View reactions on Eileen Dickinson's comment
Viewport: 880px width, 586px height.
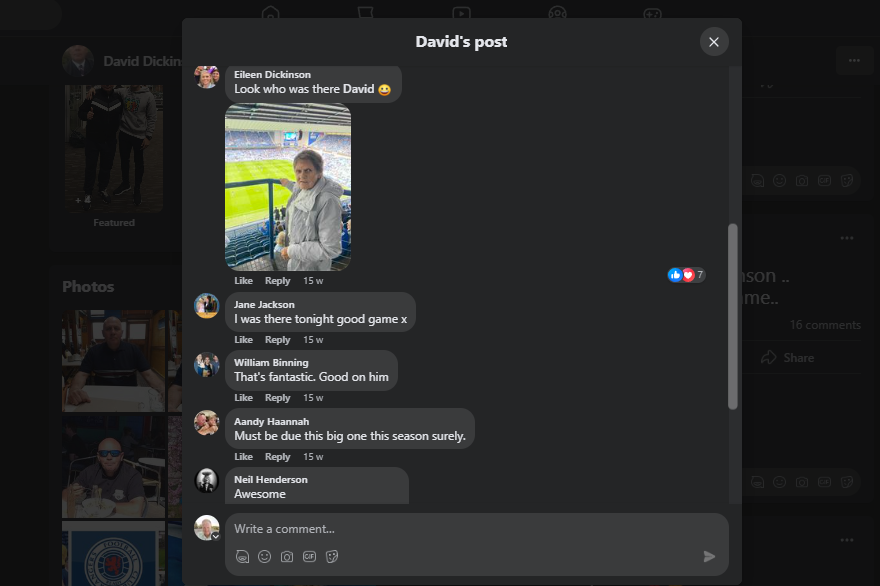coord(686,274)
